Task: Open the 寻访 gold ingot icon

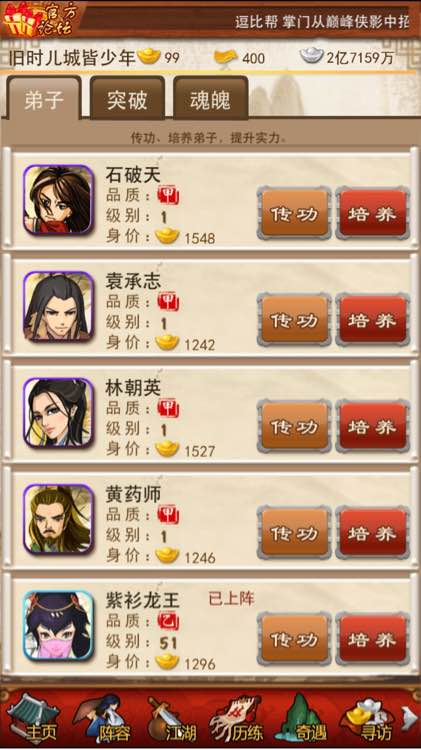Action: click(x=367, y=718)
